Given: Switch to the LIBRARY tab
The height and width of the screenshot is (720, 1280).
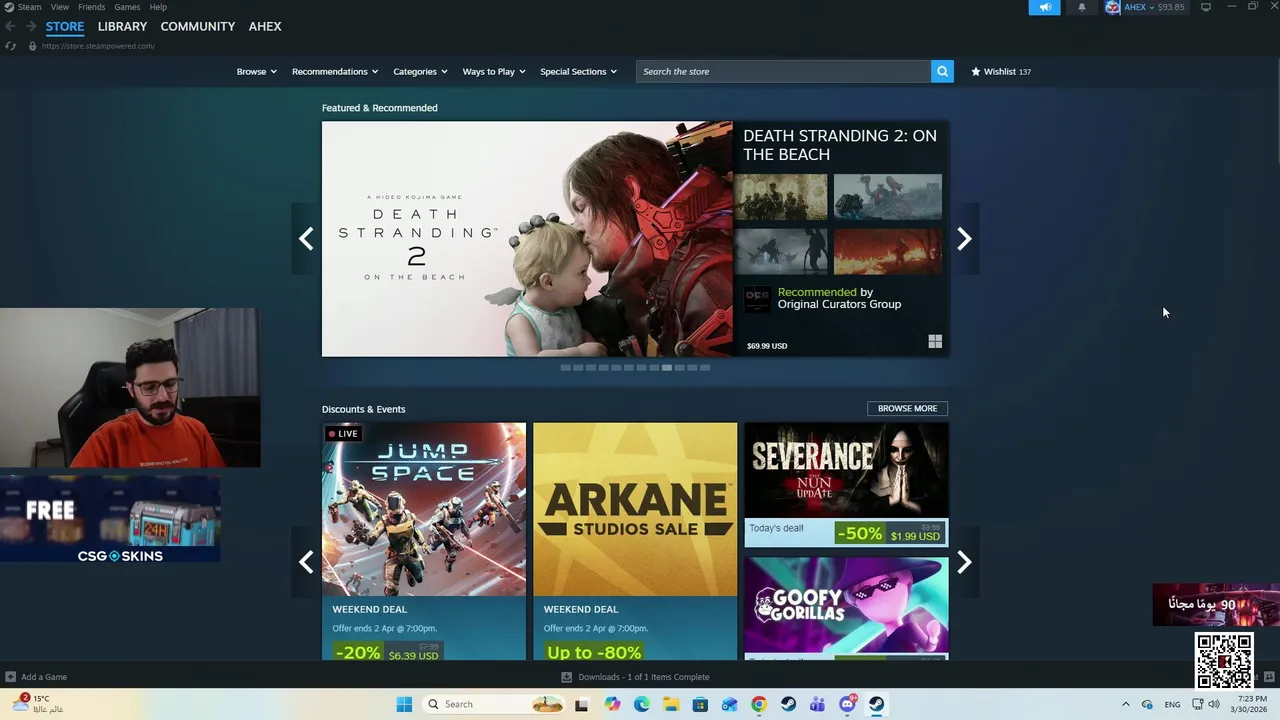Looking at the screenshot, I should 122,27.
